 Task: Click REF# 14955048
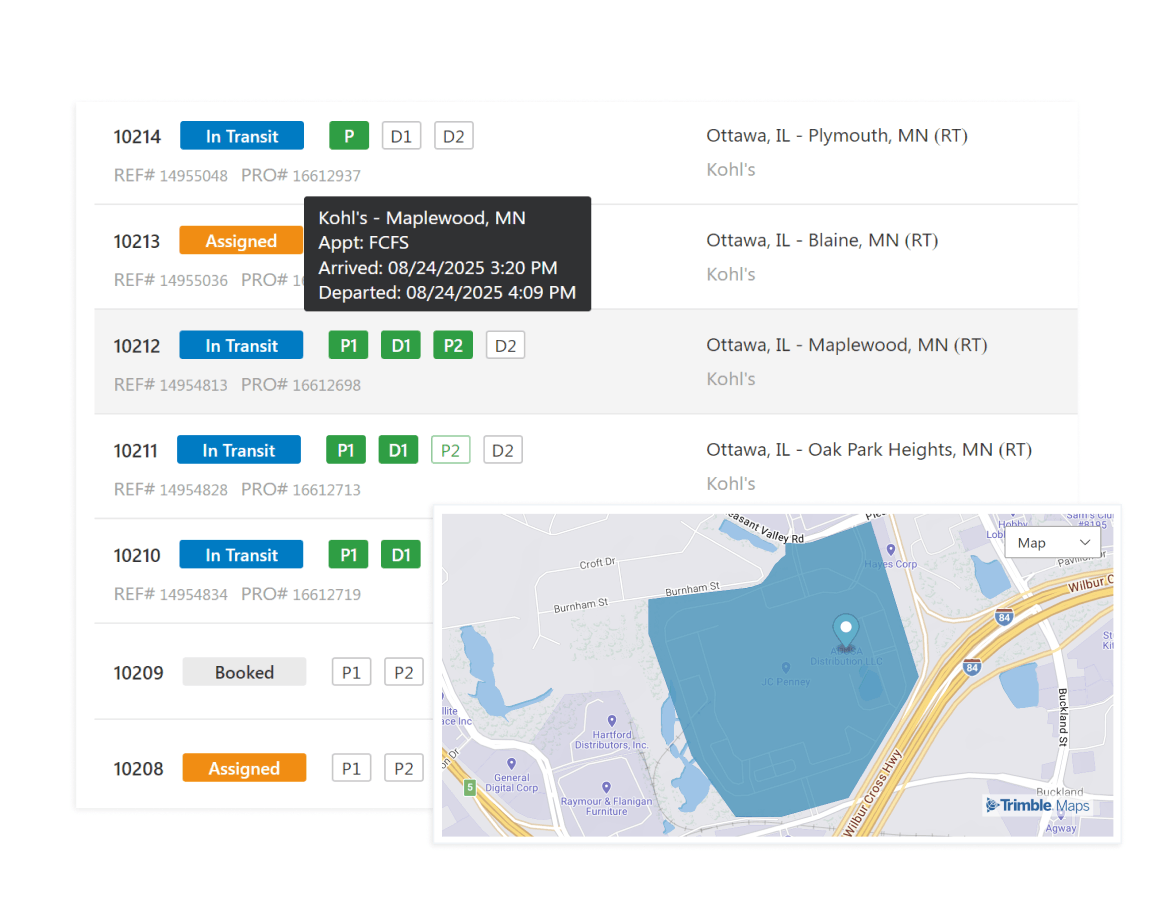(x=171, y=176)
